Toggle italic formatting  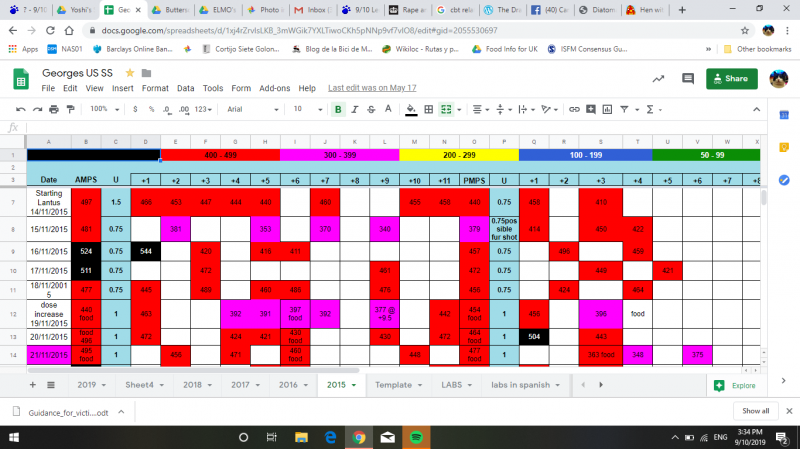pos(356,109)
